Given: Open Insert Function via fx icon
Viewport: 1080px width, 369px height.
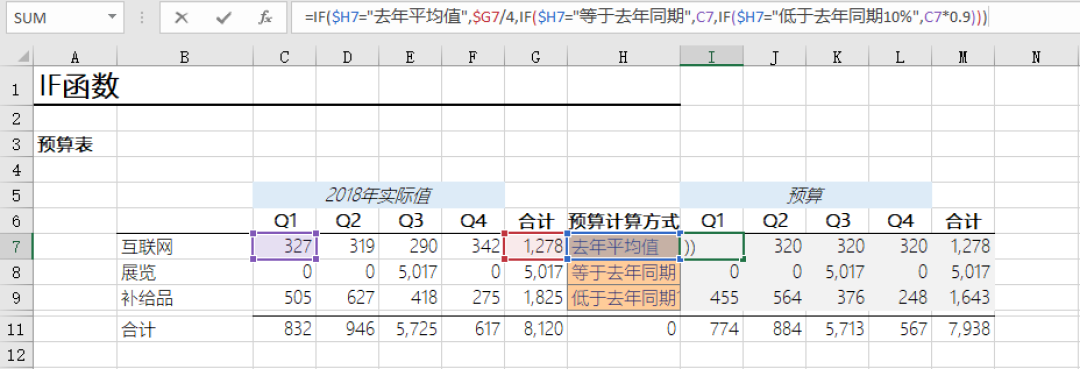Looking at the screenshot, I should click(x=265, y=18).
